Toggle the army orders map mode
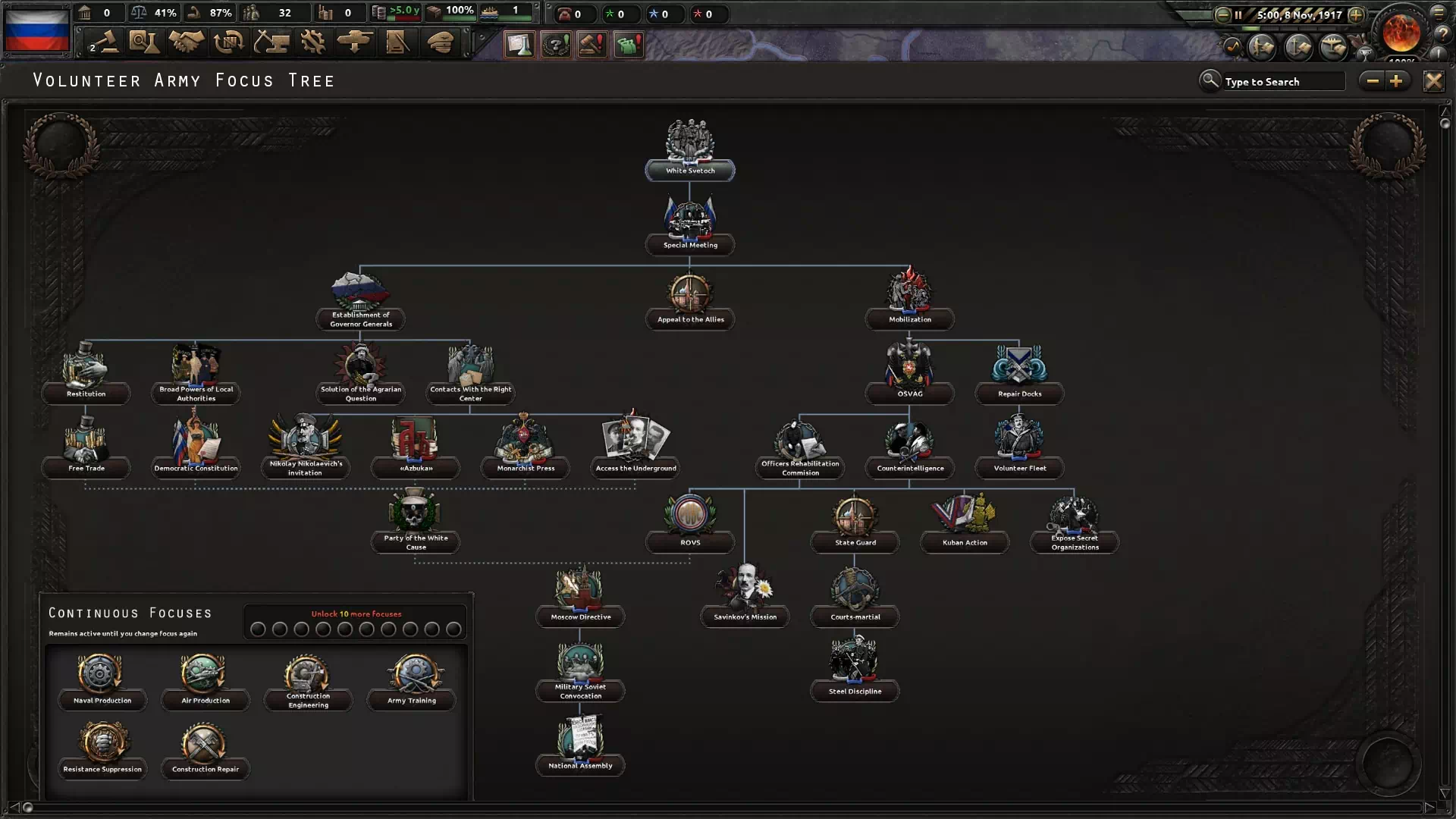 click(x=1262, y=48)
